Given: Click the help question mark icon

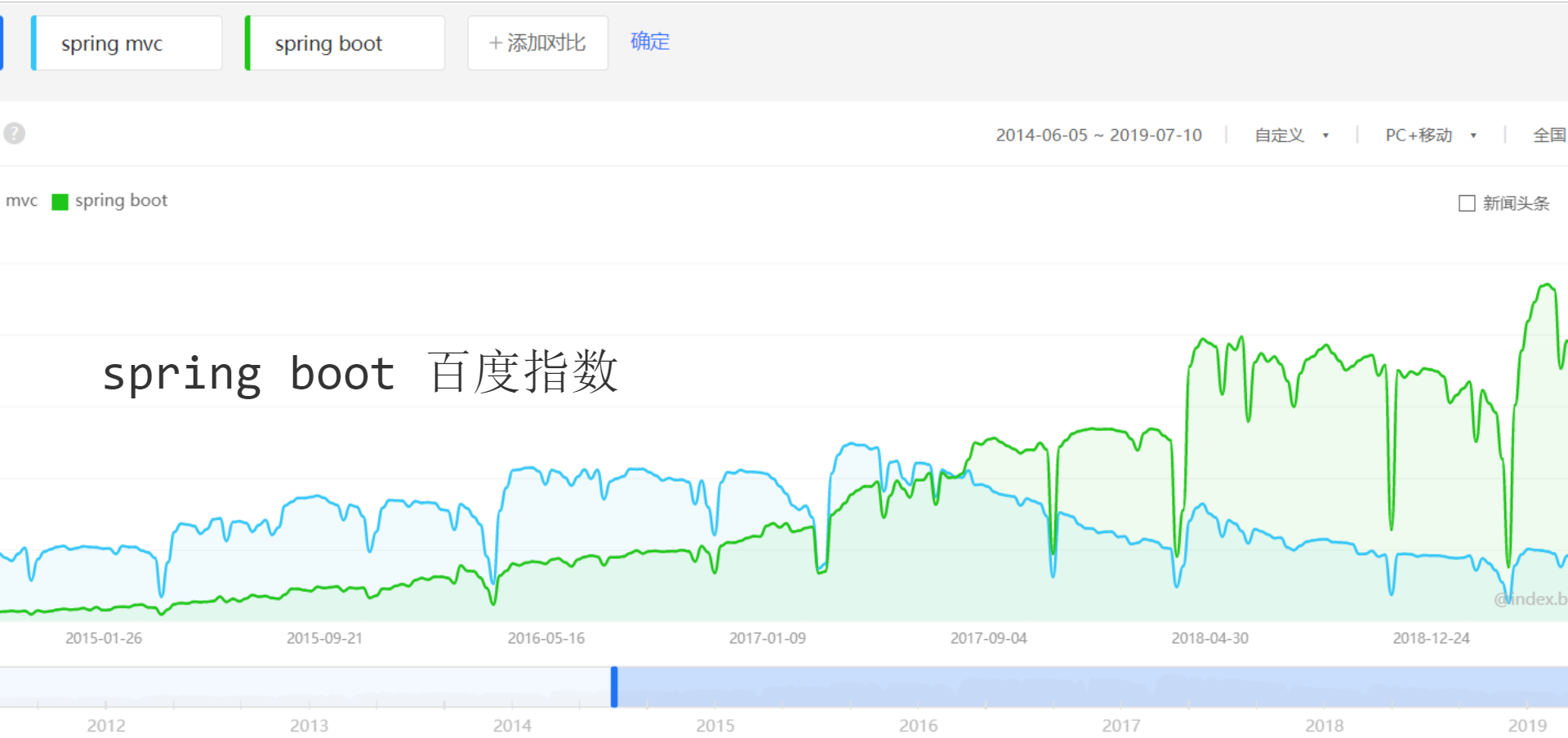Looking at the screenshot, I should pos(14,133).
